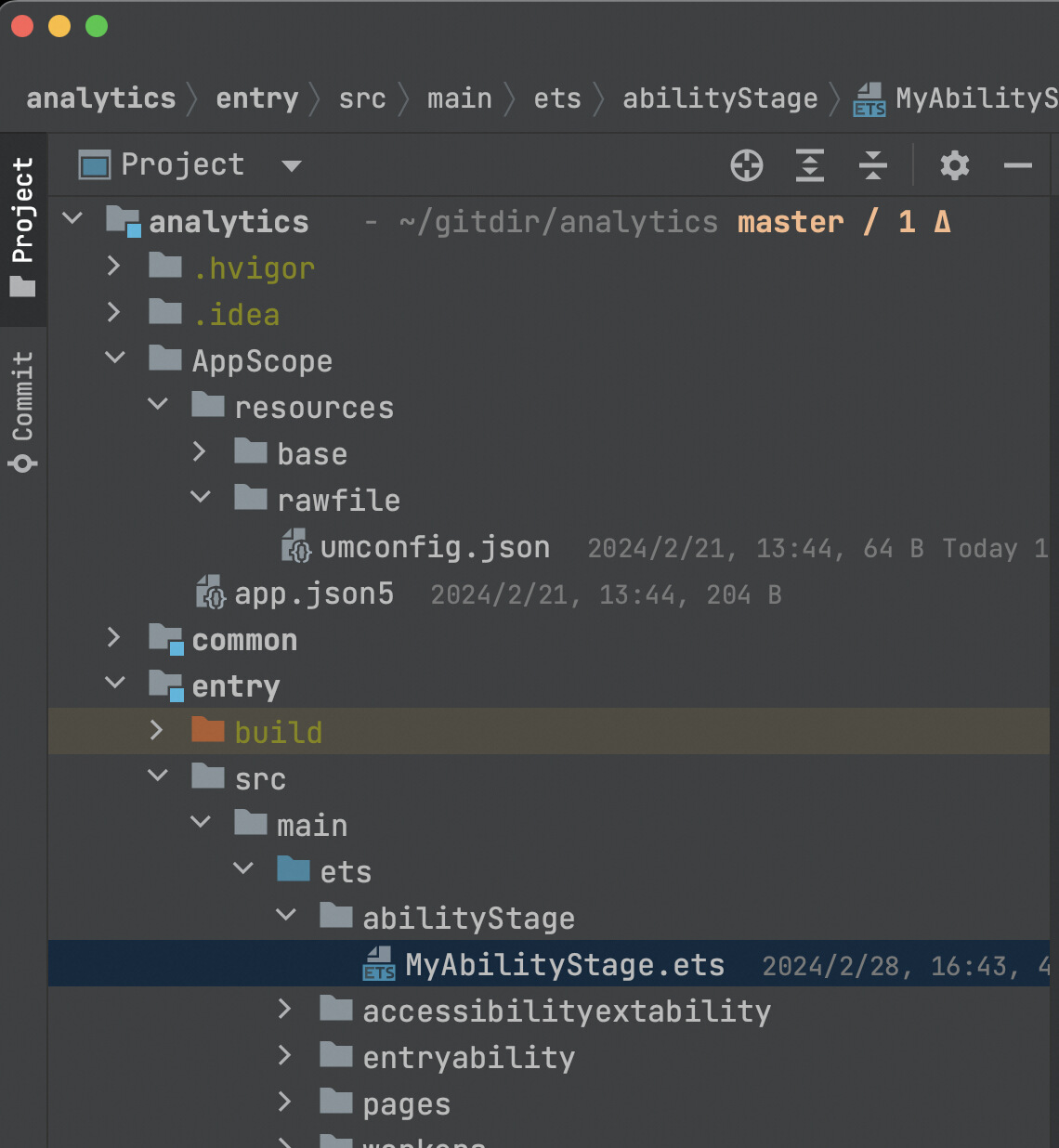Click the MyAbilityStage.ets ETS file icon
Image resolution: width=1059 pixels, height=1148 pixels.
tap(379, 964)
